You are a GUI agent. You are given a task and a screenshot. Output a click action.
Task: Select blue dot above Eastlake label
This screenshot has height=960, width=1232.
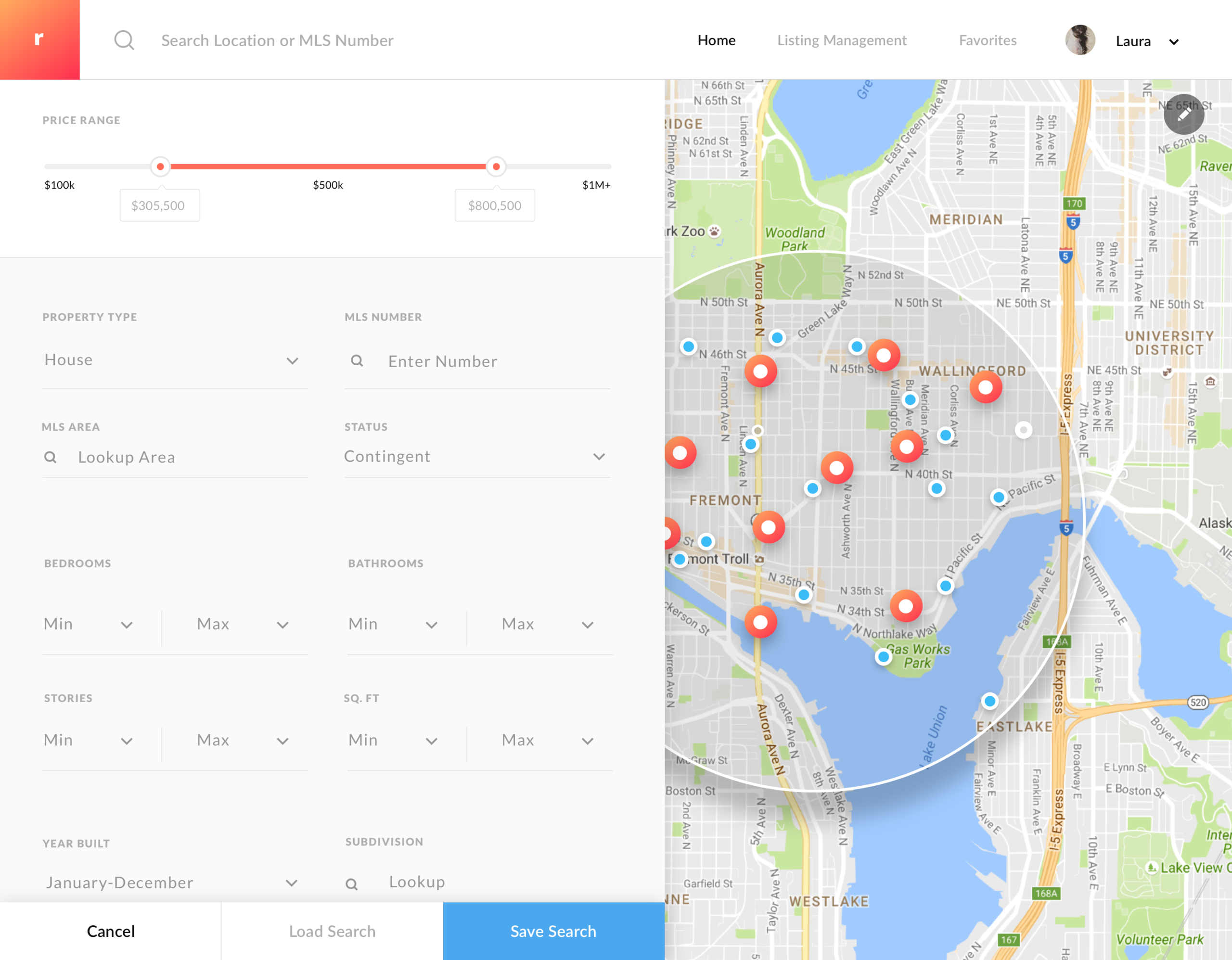(989, 701)
